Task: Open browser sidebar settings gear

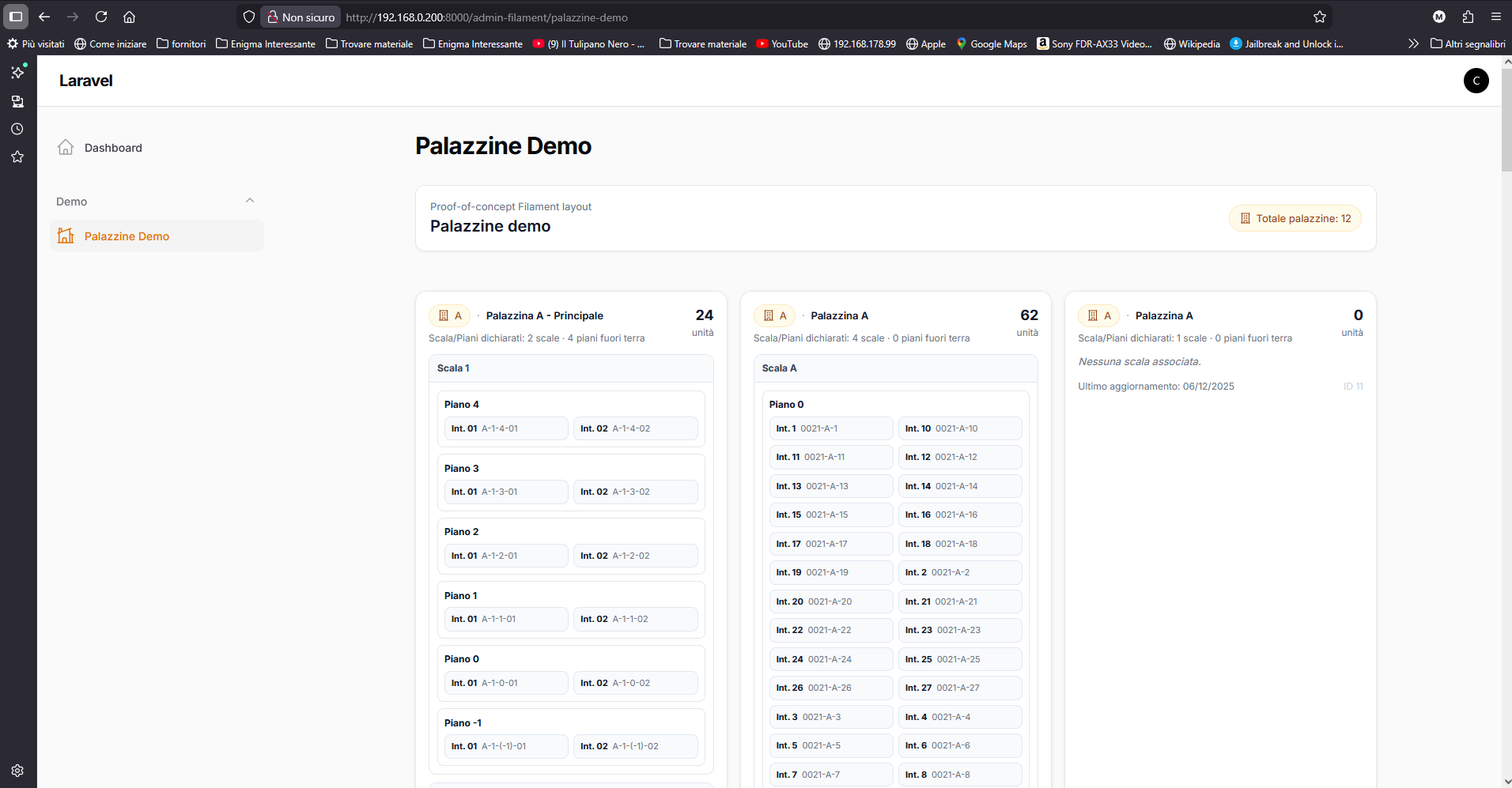Action: (17, 771)
